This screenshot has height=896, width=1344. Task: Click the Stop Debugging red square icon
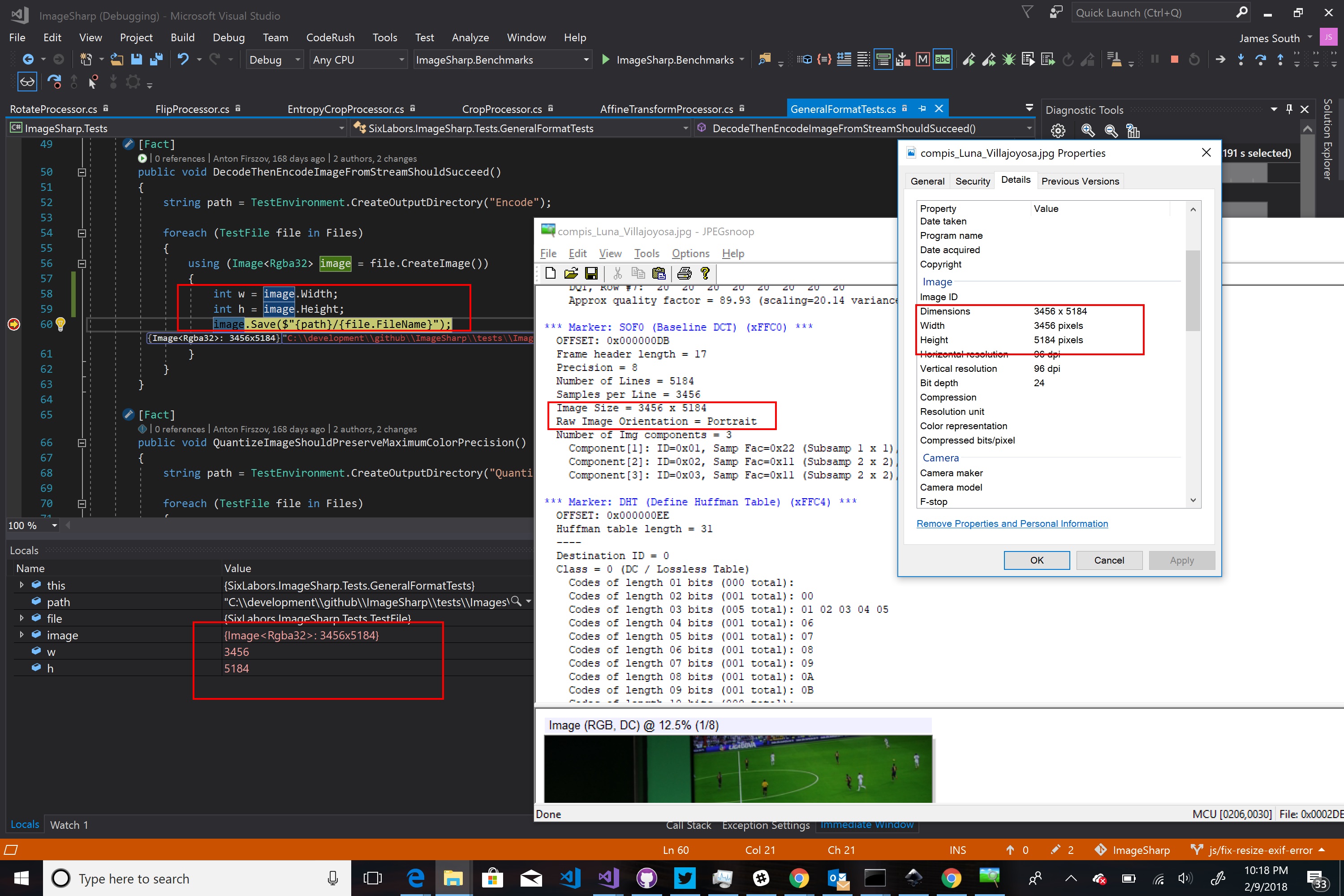1174,60
